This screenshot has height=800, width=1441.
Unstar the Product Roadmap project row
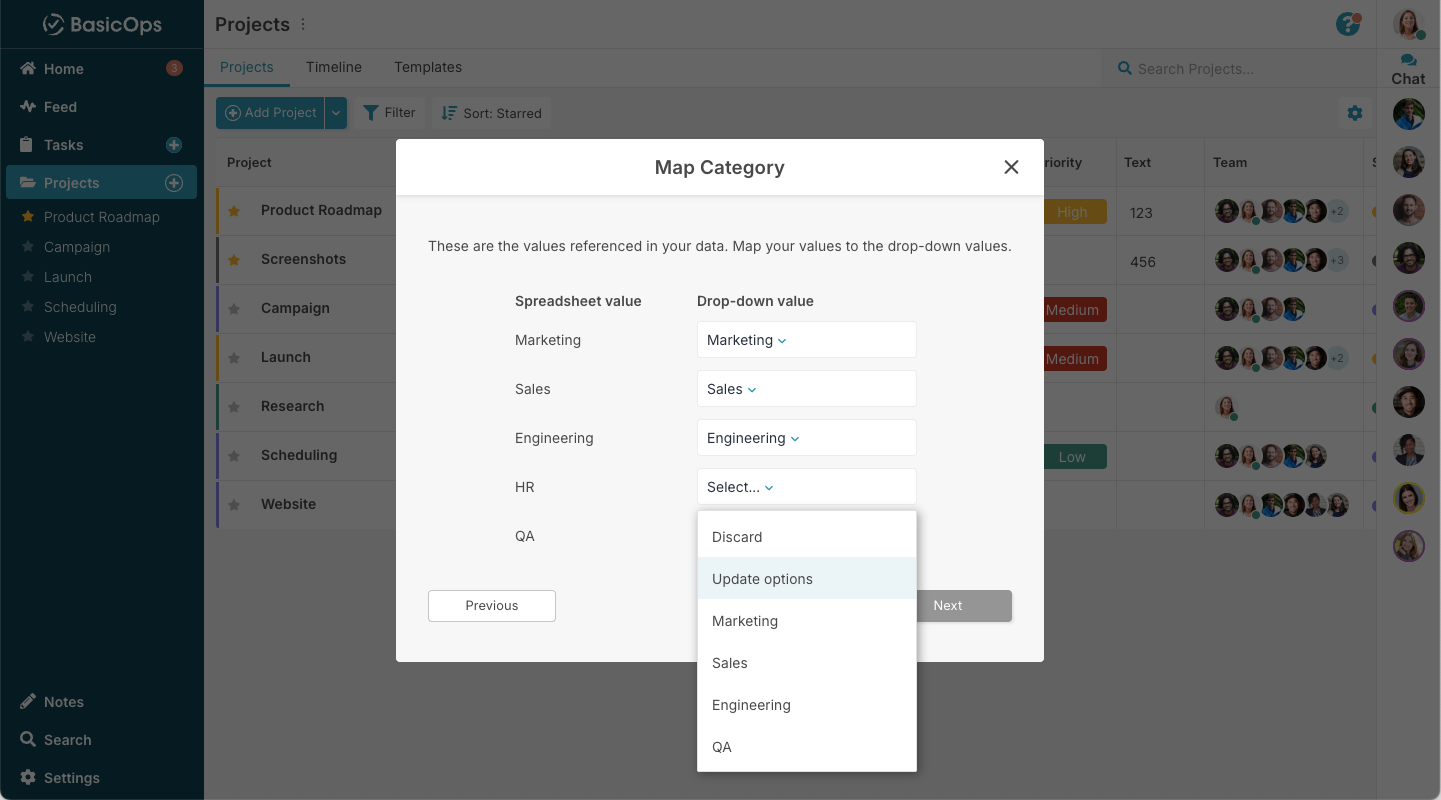[234, 211]
